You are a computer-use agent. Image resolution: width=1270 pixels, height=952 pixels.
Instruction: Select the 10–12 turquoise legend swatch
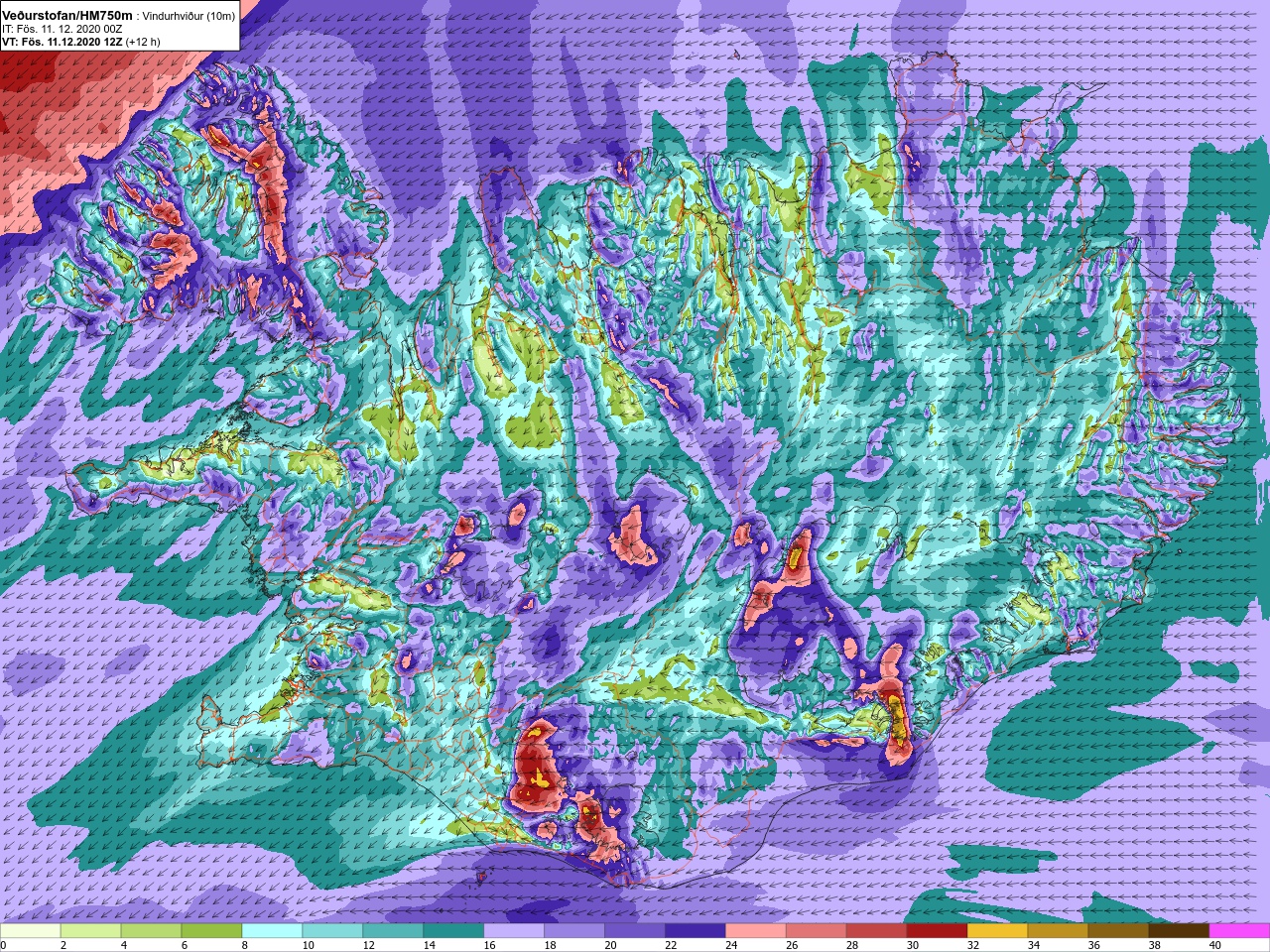pos(332,930)
